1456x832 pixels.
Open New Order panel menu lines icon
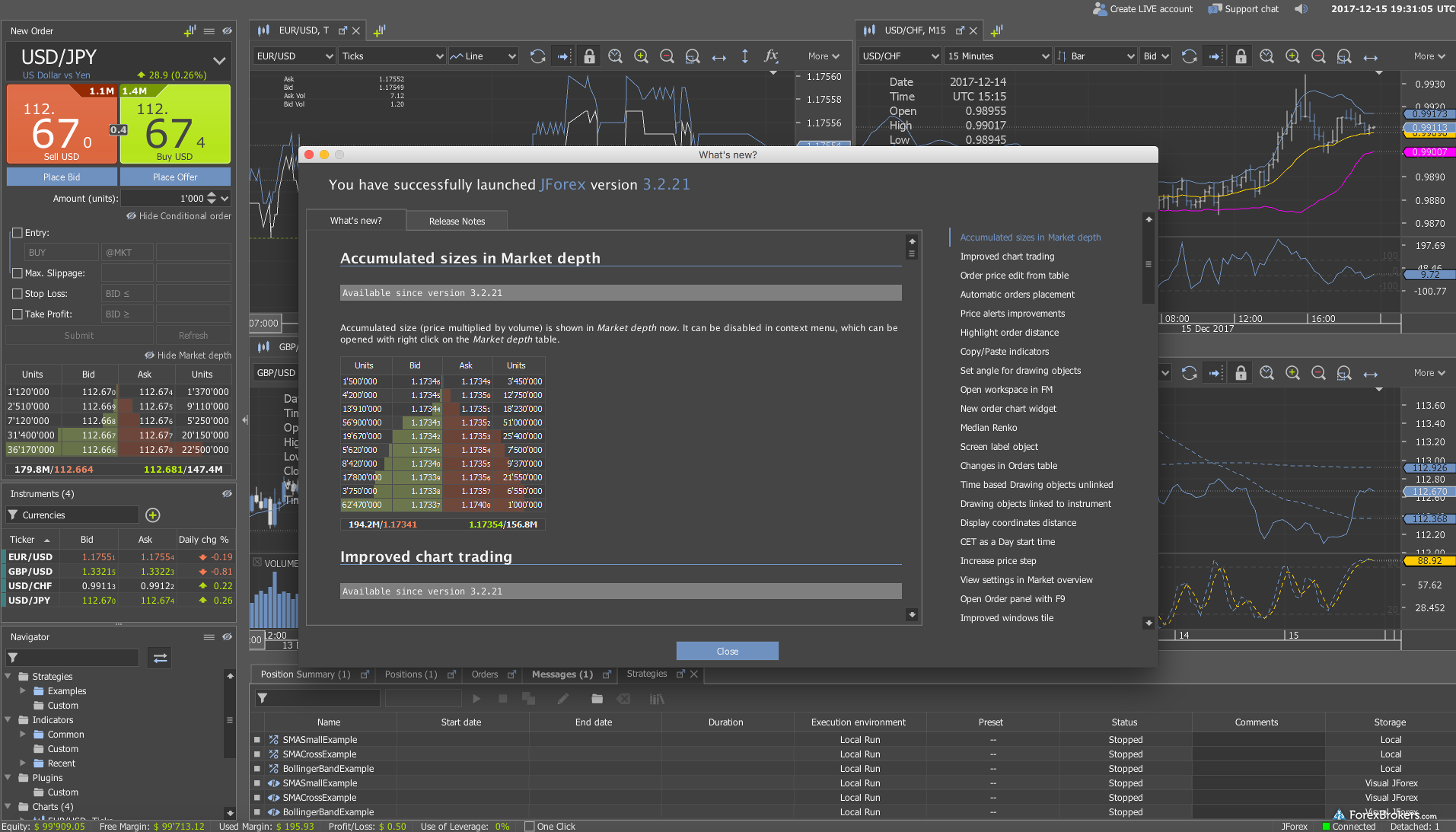209,31
